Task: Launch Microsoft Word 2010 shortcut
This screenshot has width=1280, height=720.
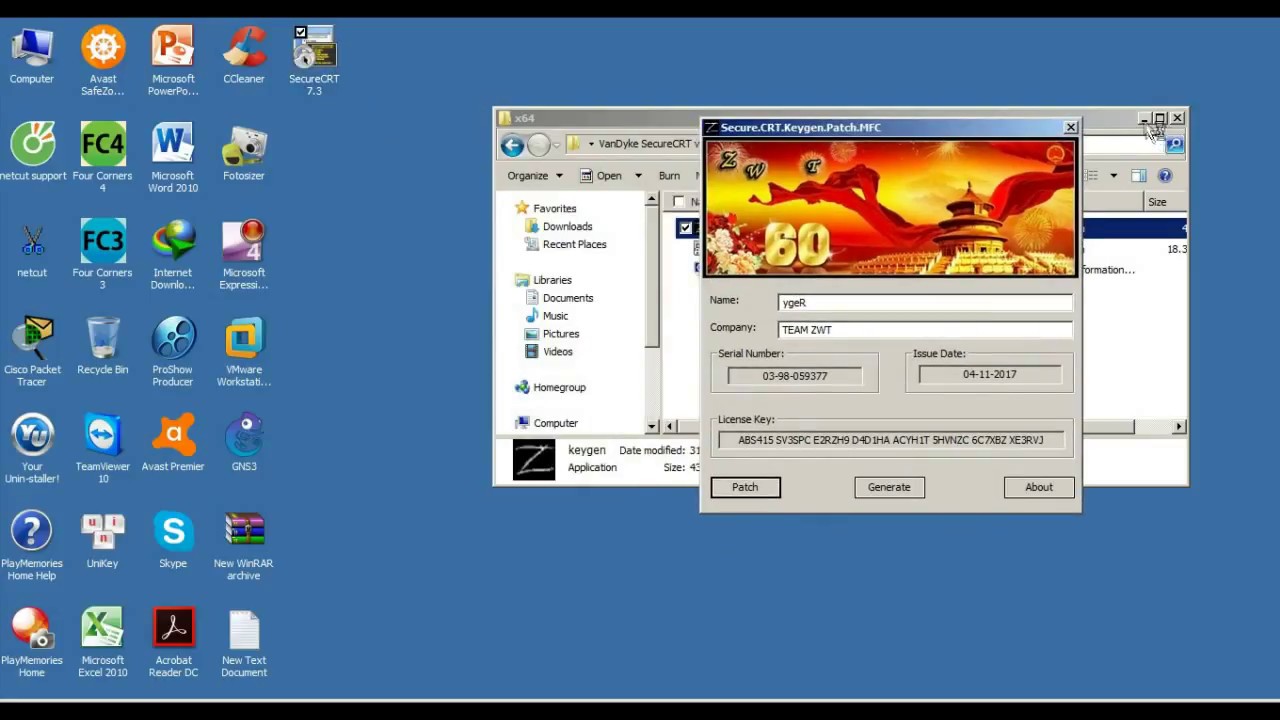Action: pyautogui.click(x=173, y=159)
